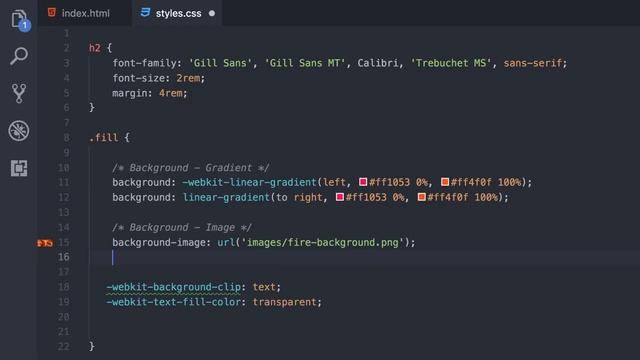This screenshot has height=360, width=640.
Task: Open the Extensions squares icon
Action: point(19,168)
